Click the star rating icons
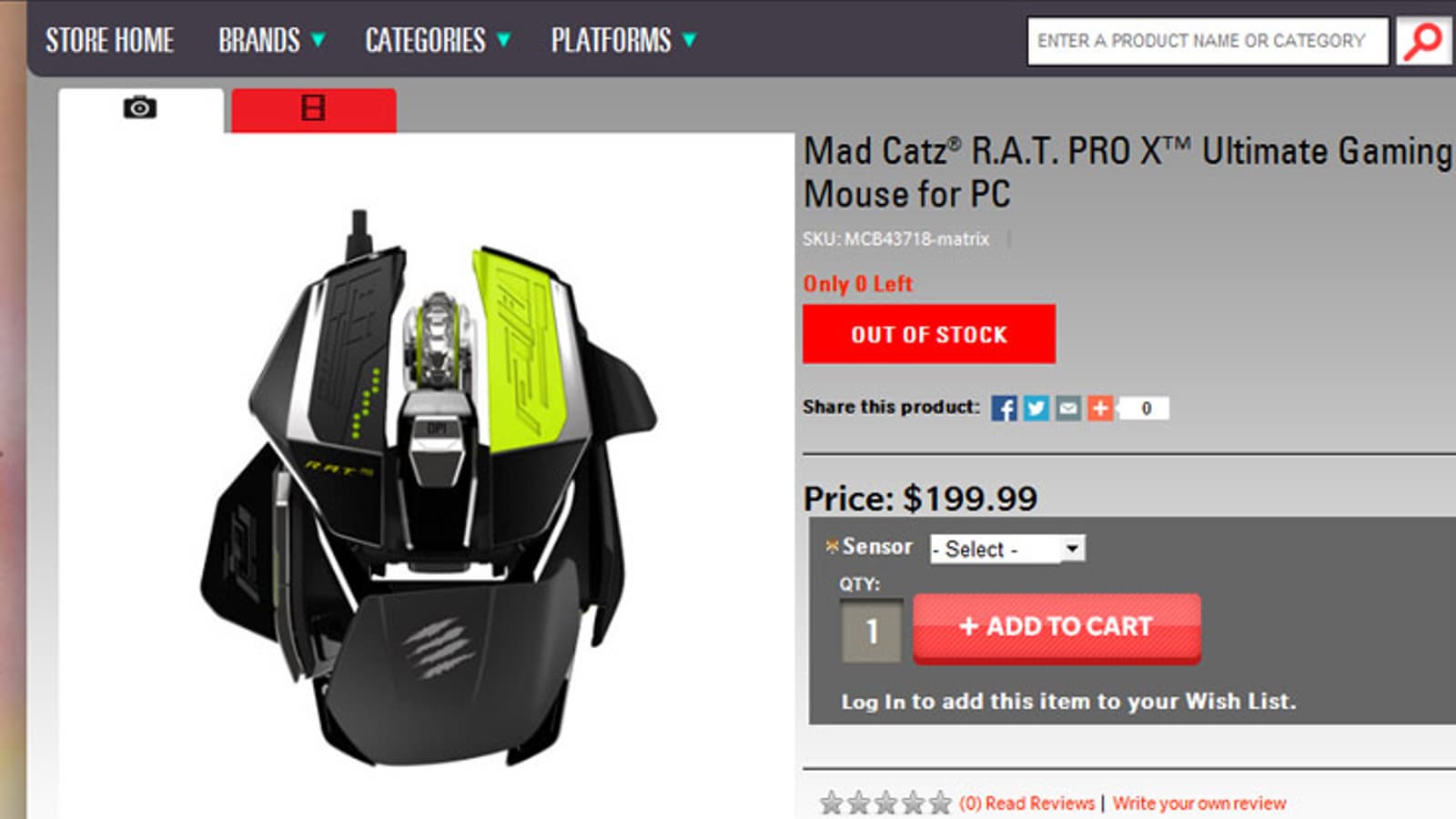The height and width of the screenshot is (819, 1456). coord(885,803)
